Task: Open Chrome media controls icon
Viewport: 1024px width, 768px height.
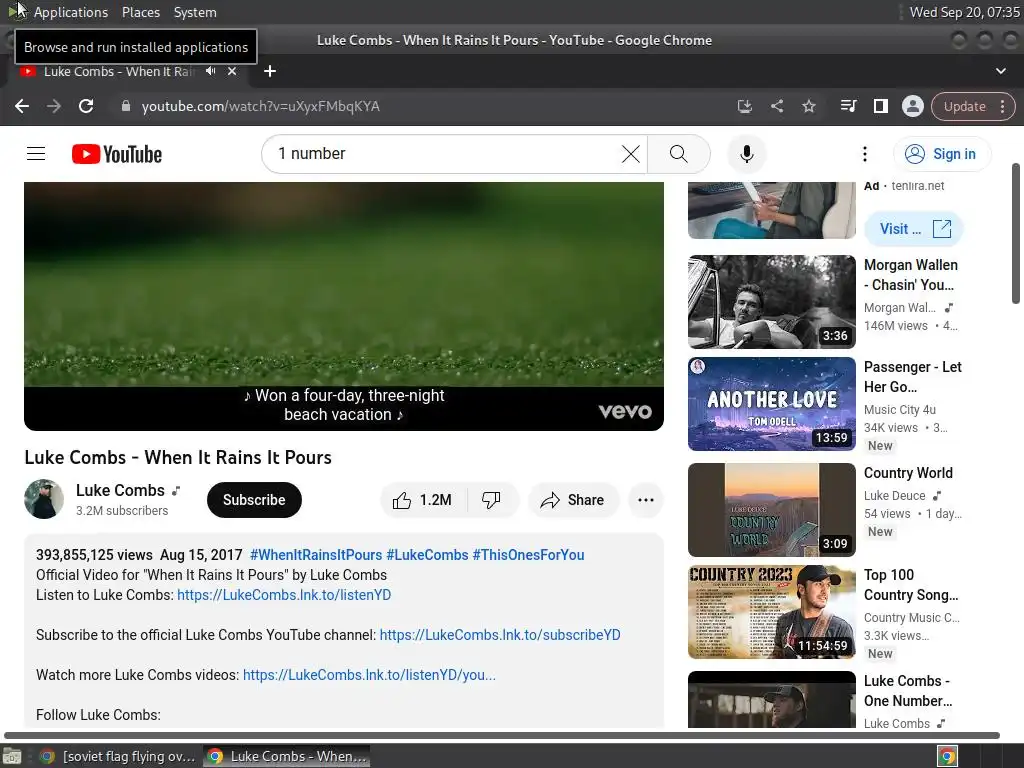Action: click(848, 106)
